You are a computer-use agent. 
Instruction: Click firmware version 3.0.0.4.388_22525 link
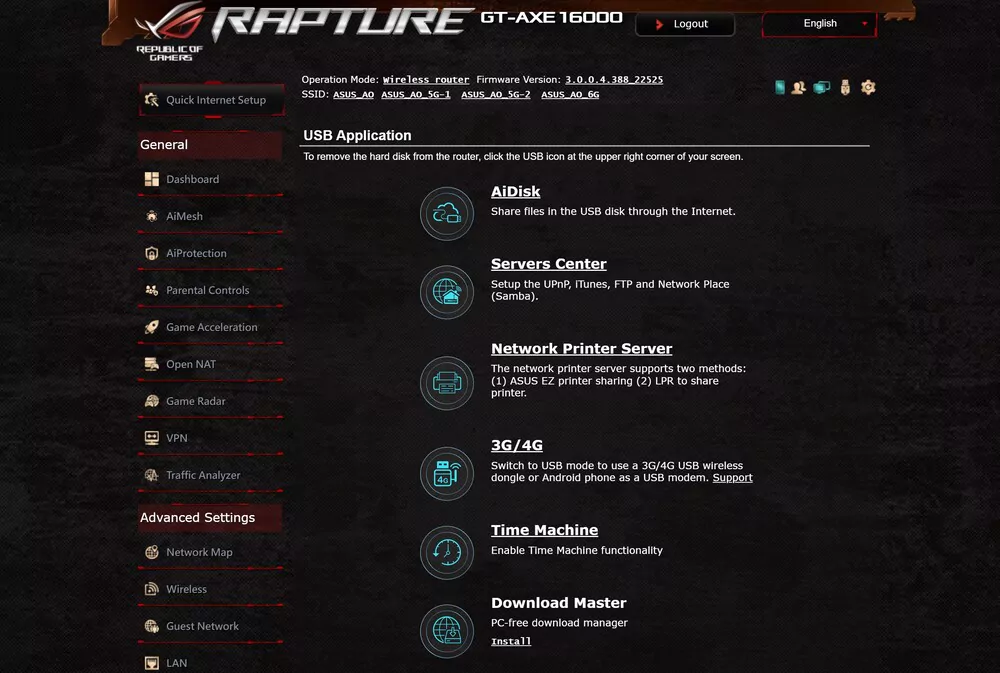[x=614, y=80]
